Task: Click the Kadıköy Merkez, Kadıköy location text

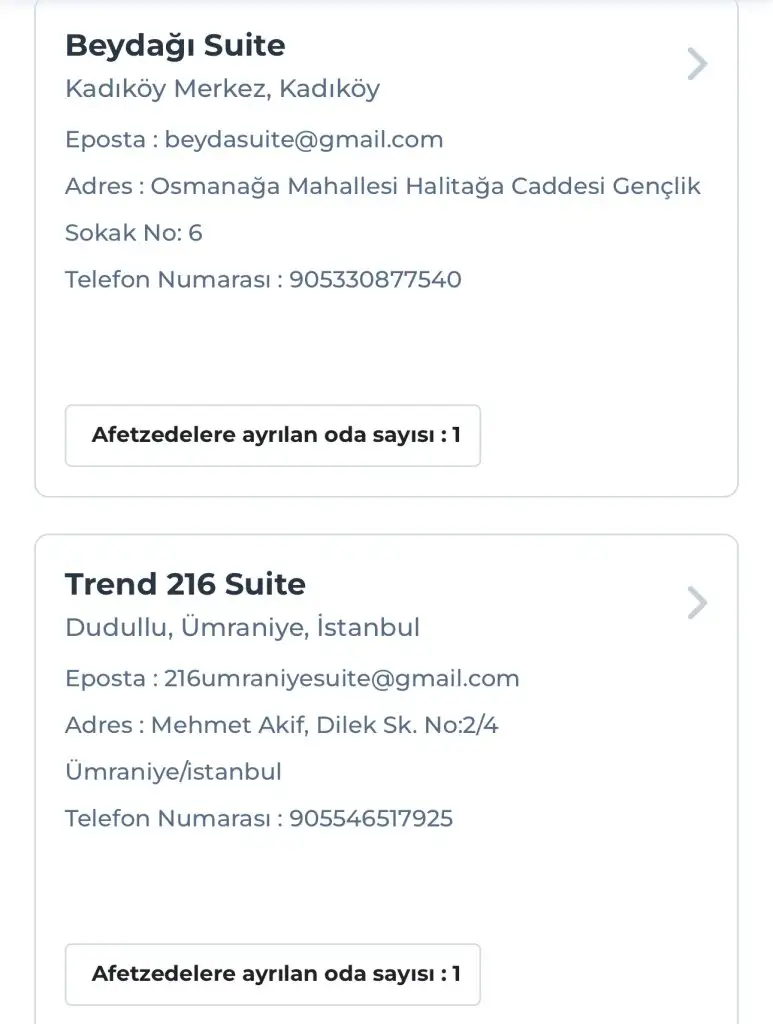Action: [222, 89]
